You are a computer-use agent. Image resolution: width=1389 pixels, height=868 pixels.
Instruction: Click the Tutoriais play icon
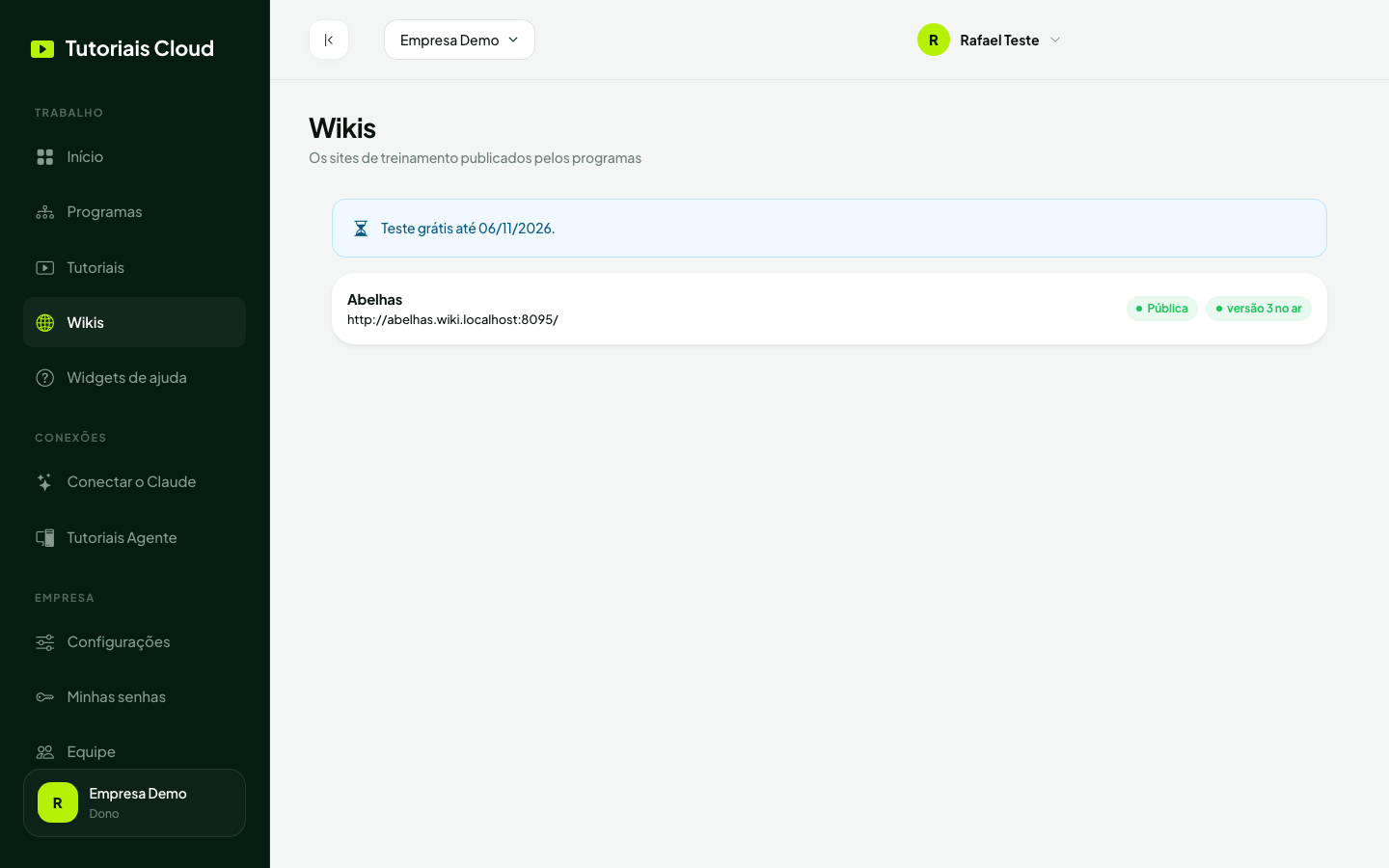(x=45, y=268)
